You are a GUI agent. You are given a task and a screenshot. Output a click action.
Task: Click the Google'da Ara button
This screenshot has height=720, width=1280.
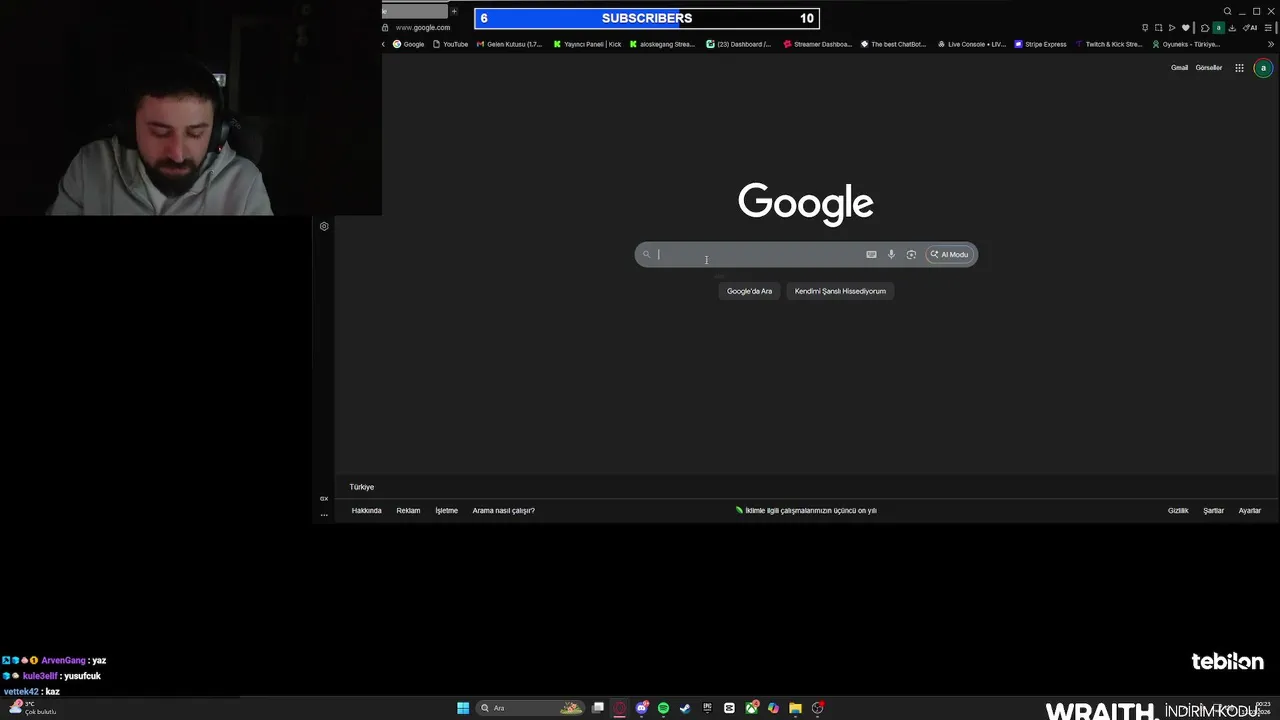tap(749, 291)
